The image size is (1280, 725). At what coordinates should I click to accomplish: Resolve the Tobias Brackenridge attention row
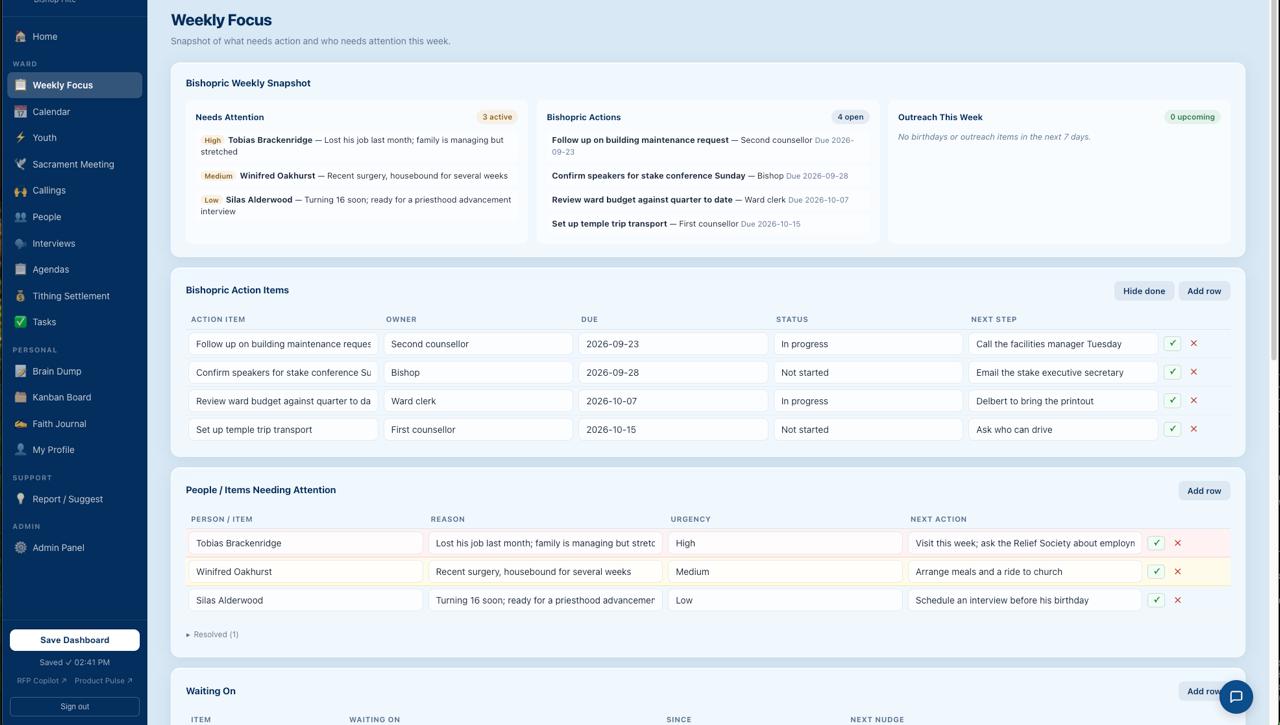click(1156, 543)
